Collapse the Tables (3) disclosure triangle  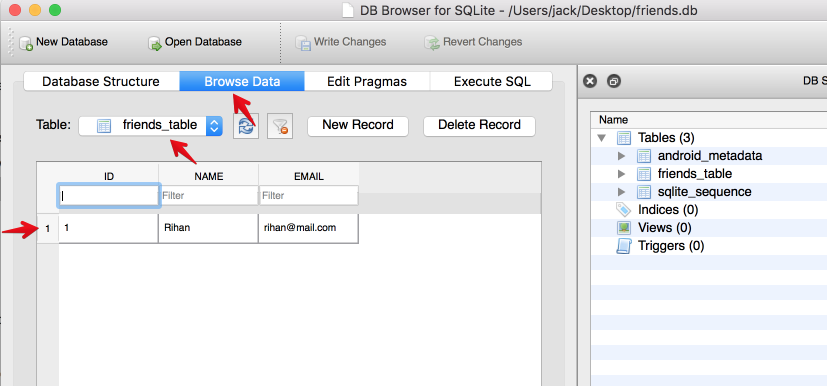point(601,138)
